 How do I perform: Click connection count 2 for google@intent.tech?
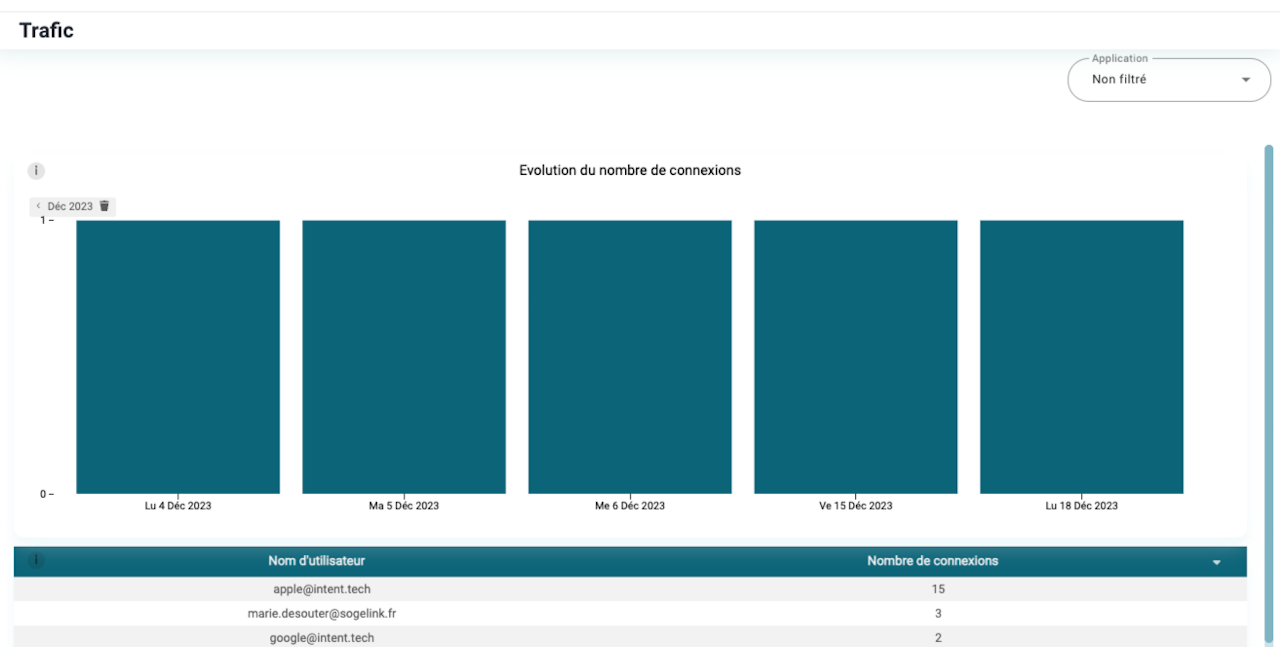pyautogui.click(x=938, y=637)
